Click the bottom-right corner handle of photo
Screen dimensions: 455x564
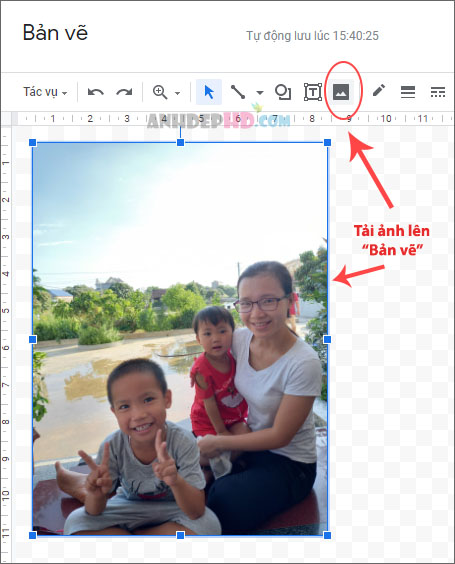(327, 535)
